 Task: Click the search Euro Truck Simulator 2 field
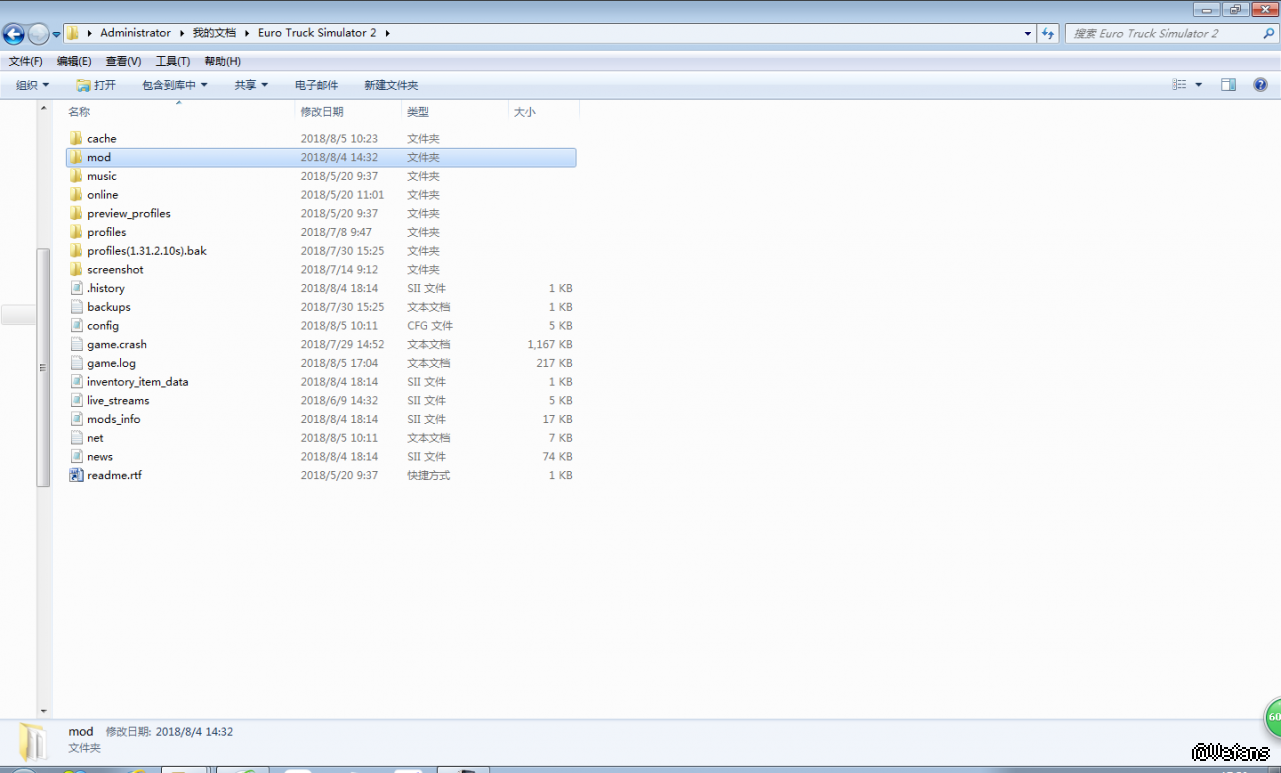[1160, 33]
